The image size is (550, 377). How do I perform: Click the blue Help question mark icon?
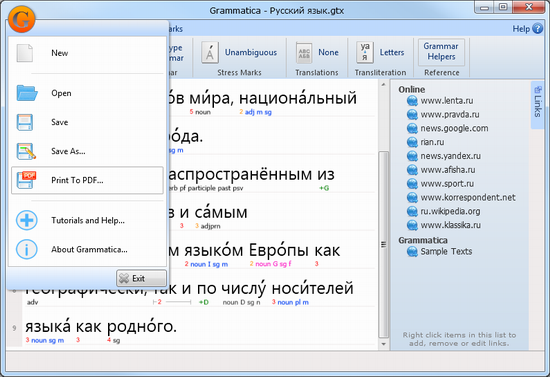click(537, 28)
